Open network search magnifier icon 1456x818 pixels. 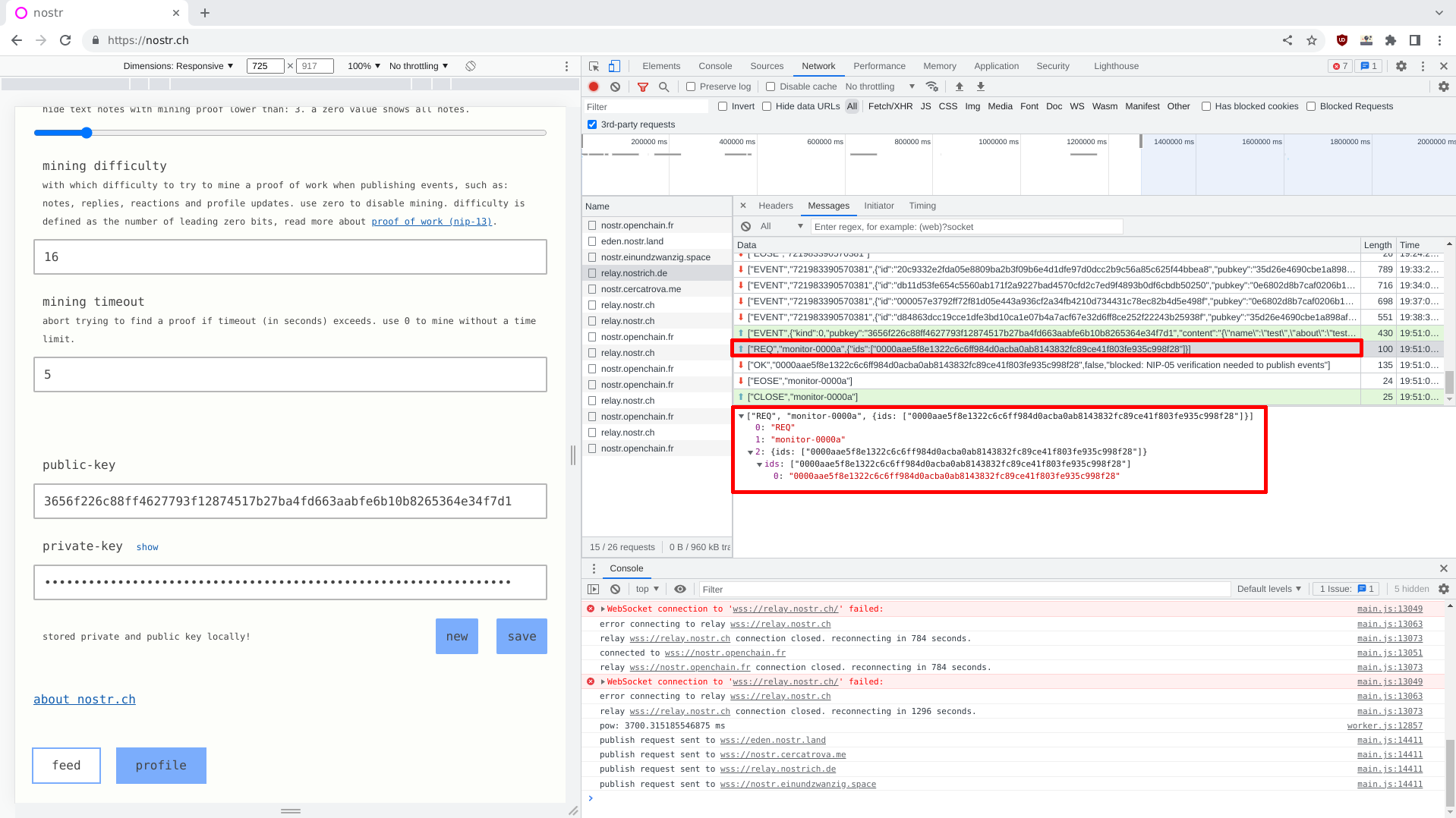664,87
